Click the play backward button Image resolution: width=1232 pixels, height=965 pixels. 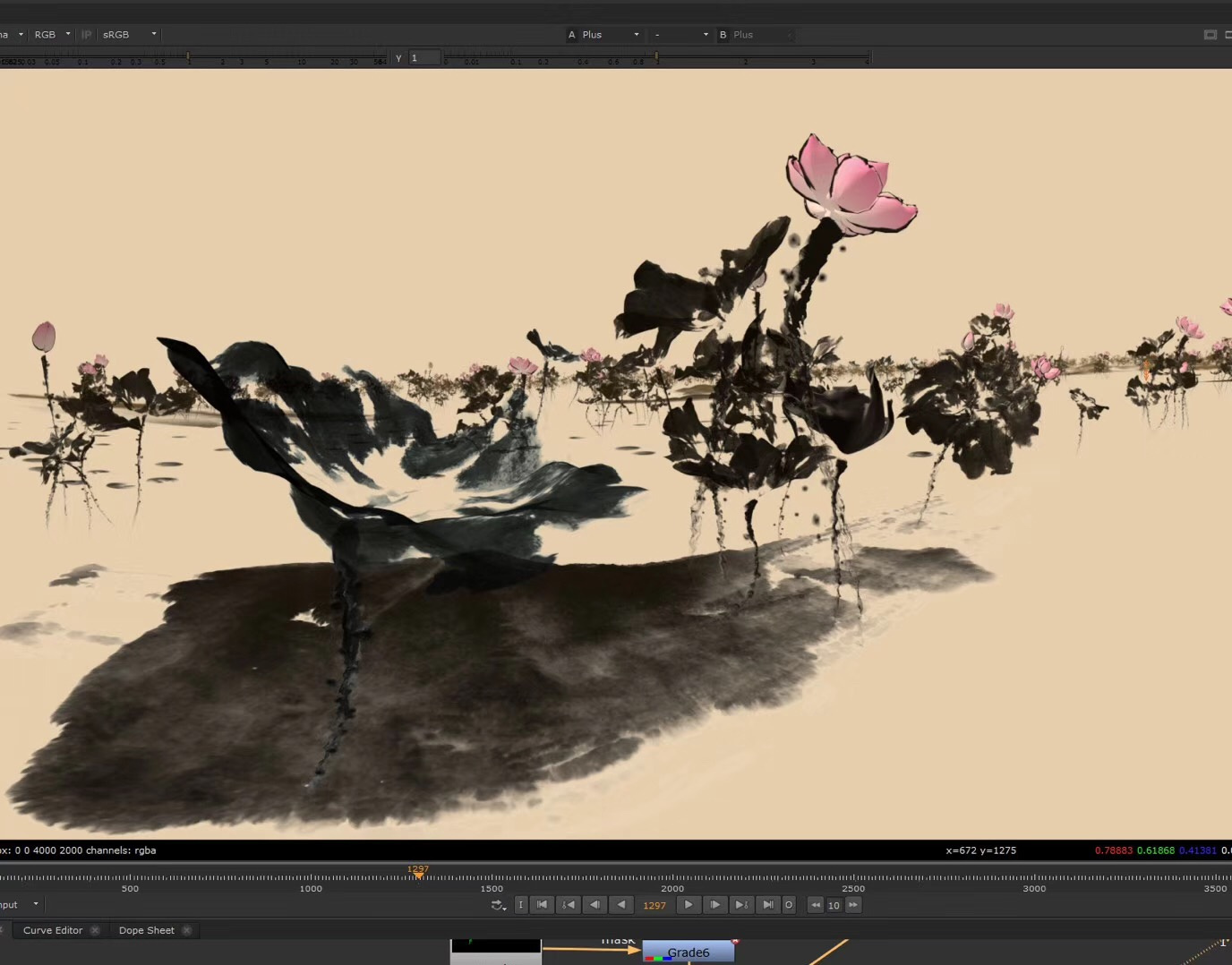click(620, 905)
